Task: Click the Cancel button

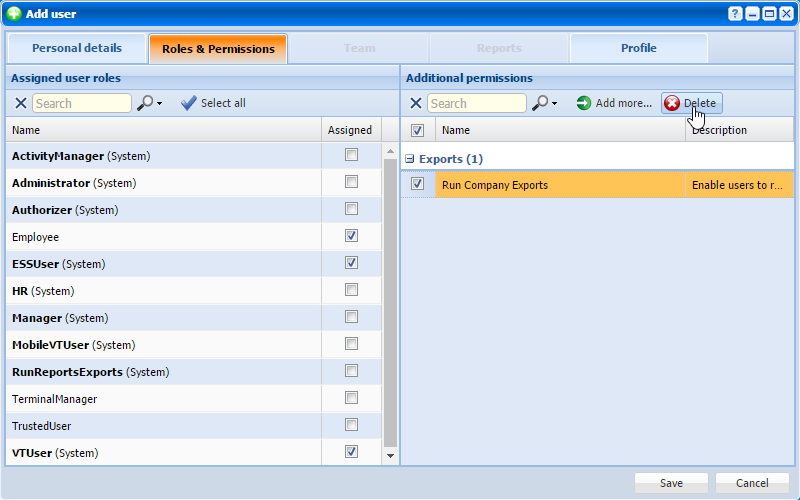Action: click(x=751, y=483)
